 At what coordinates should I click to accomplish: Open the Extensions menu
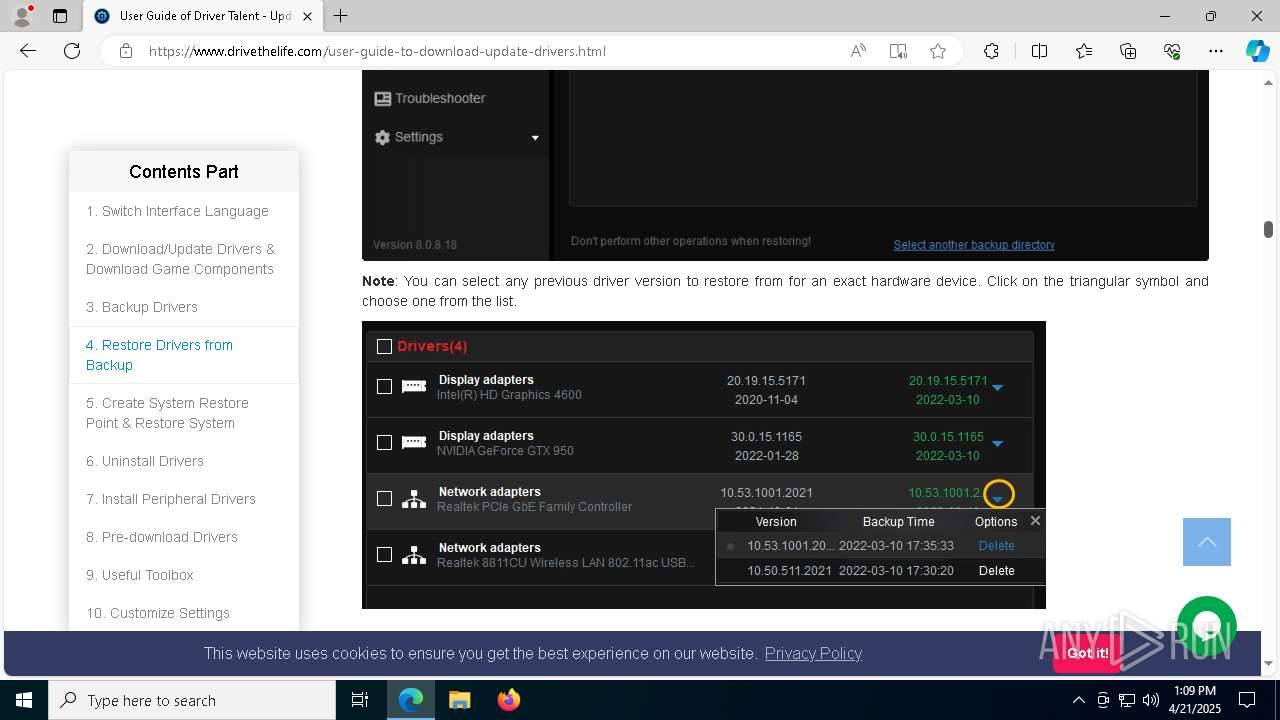click(x=991, y=51)
